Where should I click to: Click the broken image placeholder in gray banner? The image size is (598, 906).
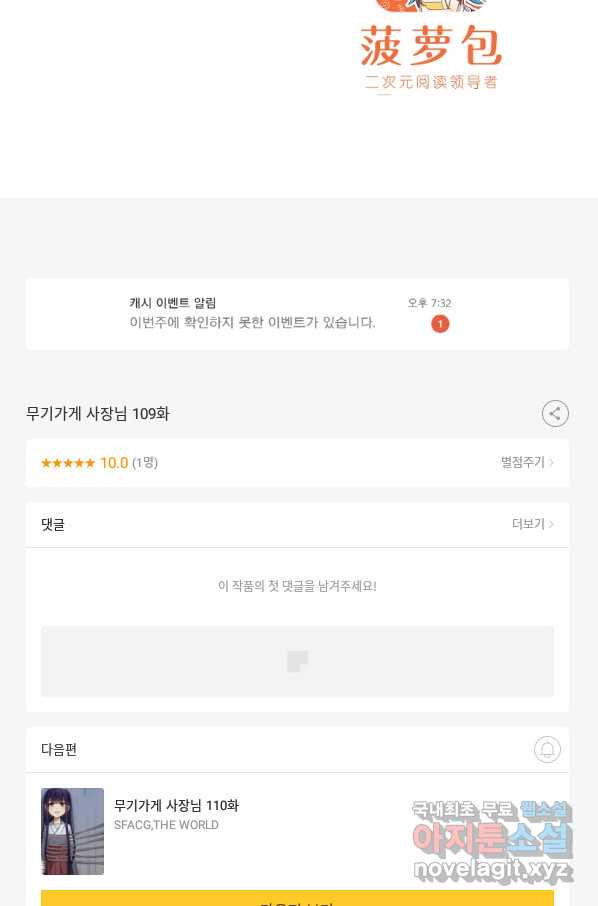pos(298,661)
